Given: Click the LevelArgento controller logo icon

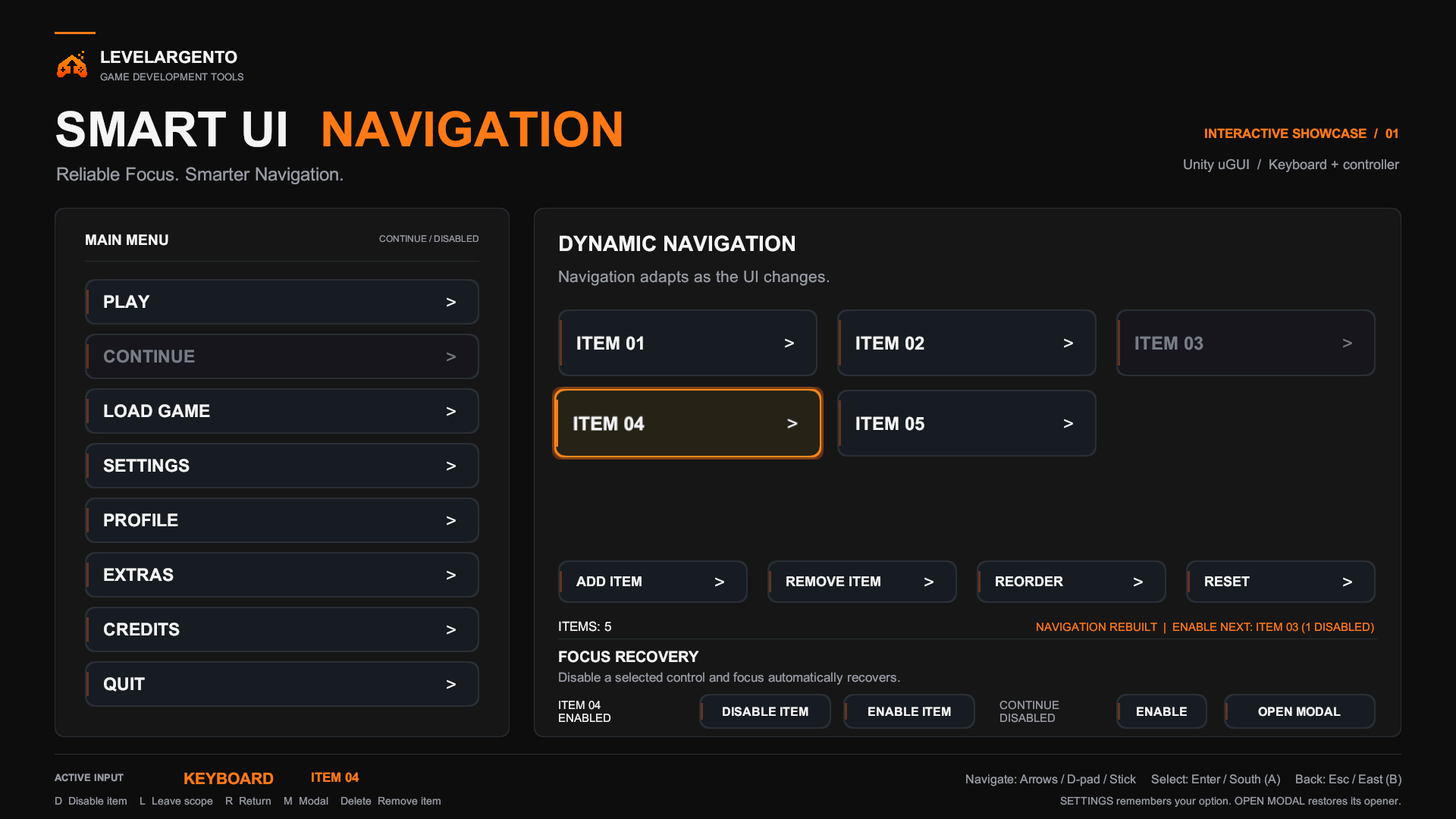Looking at the screenshot, I should (x=72, y=65).
